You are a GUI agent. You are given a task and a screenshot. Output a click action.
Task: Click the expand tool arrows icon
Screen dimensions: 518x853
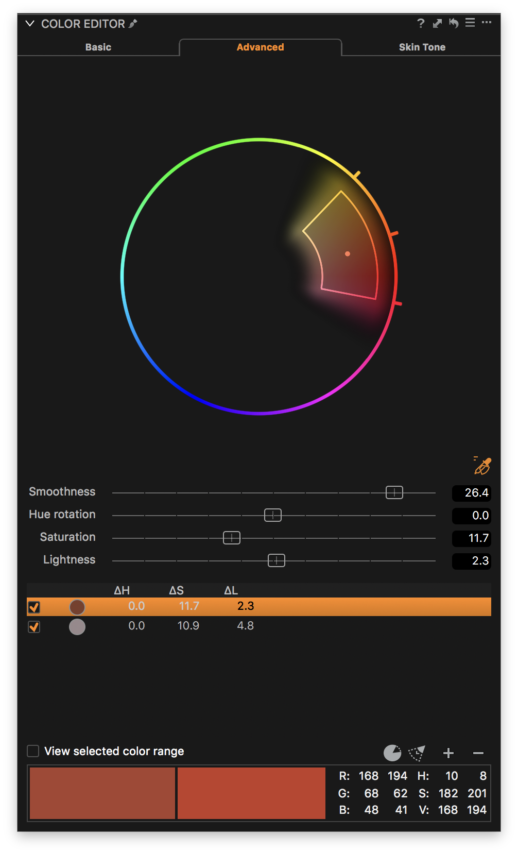point(437,23)
